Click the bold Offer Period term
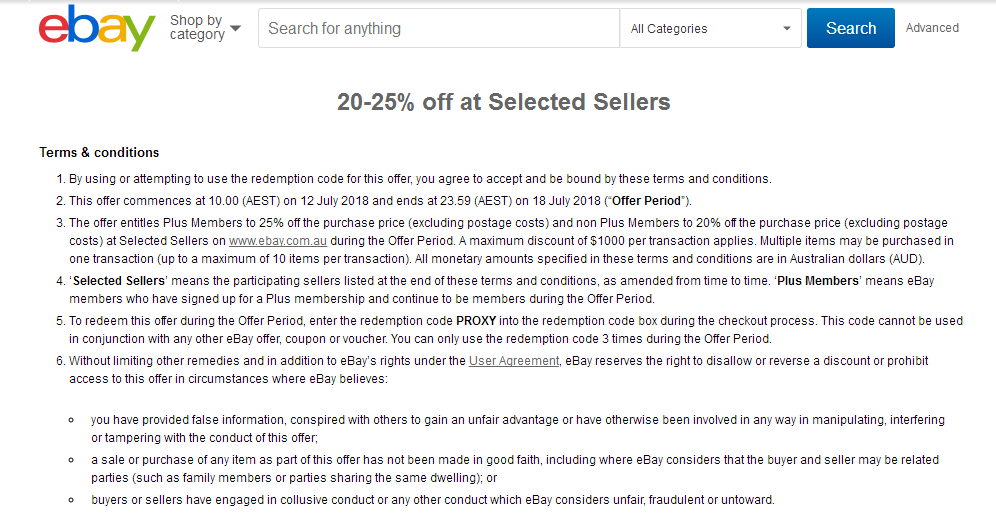The image size is (996, 526). pos(646,201)
